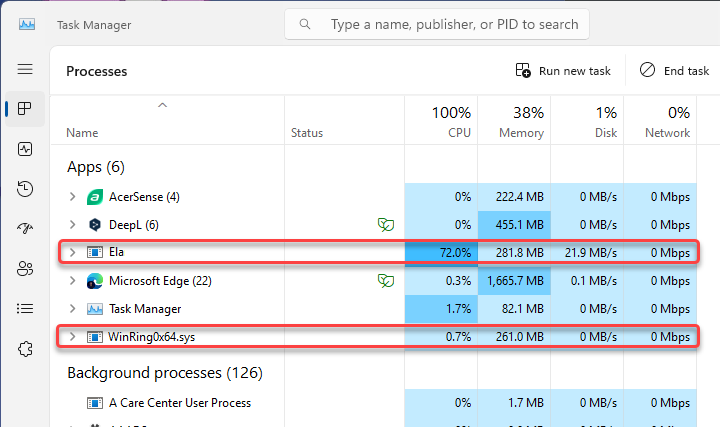Click the DeepL app icon
Screen dimensions: 720x427
95,225
